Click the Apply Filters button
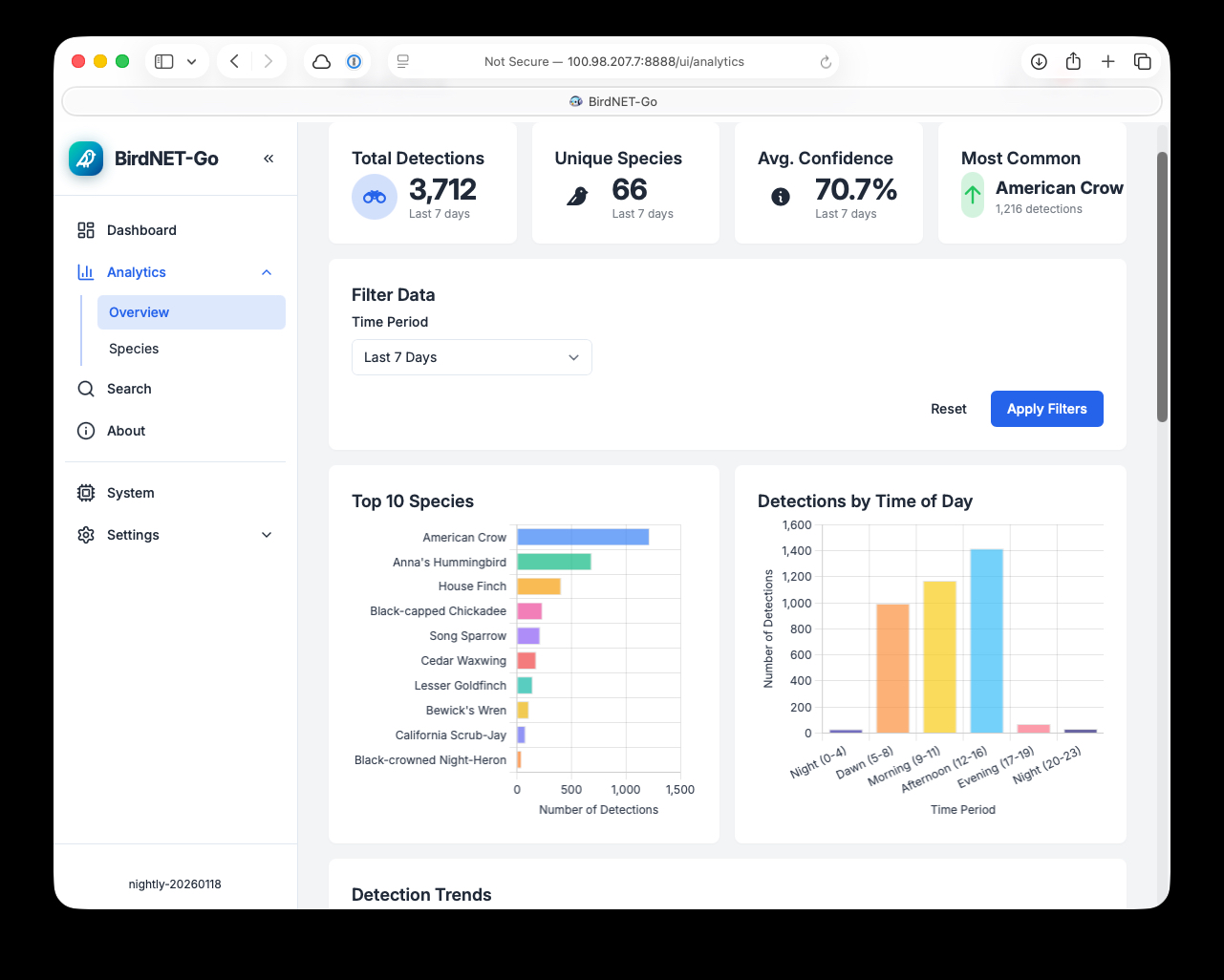The height and width of the screenshot is (980, 1224). 1046,409
